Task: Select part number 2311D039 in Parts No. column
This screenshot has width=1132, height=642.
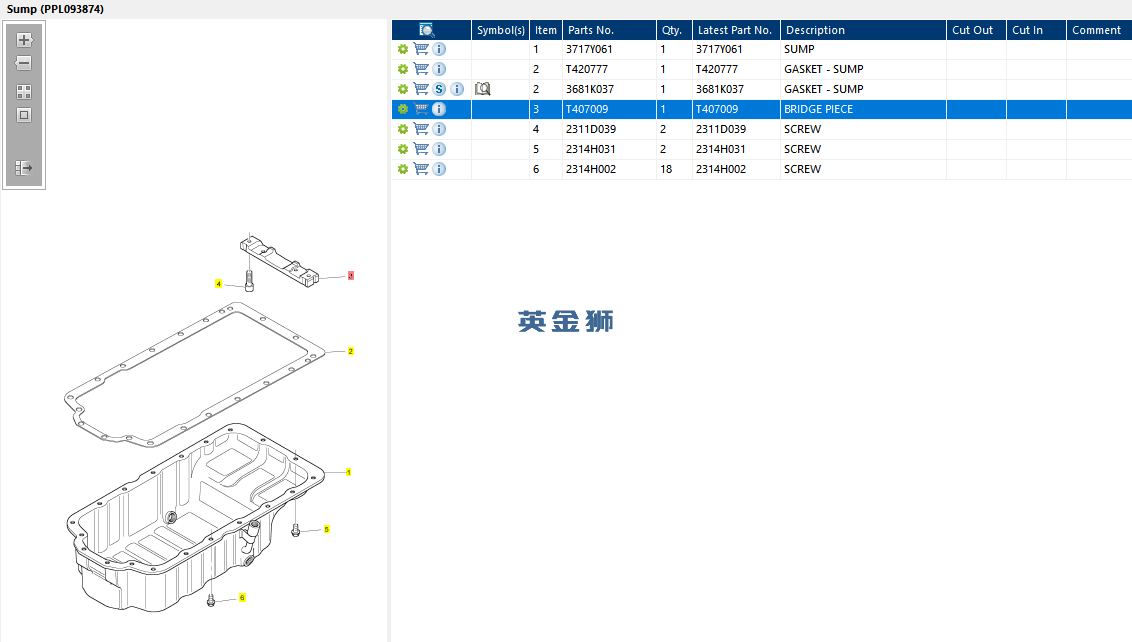Action: click(x=591, y=129)
